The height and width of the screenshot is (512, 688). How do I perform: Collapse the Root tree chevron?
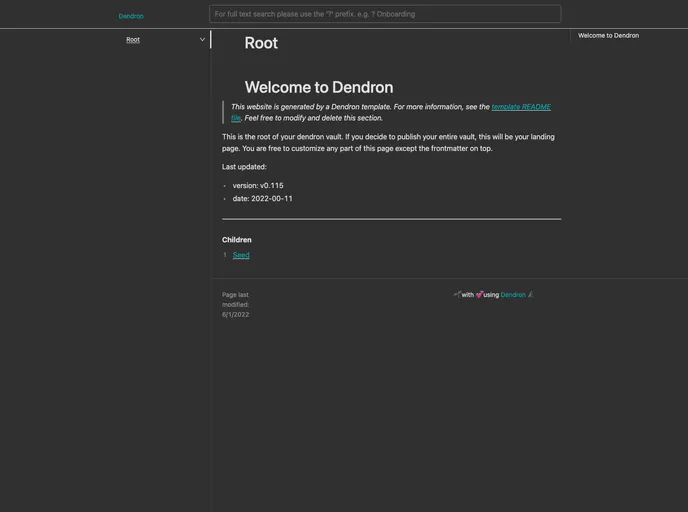coord(202,39)
